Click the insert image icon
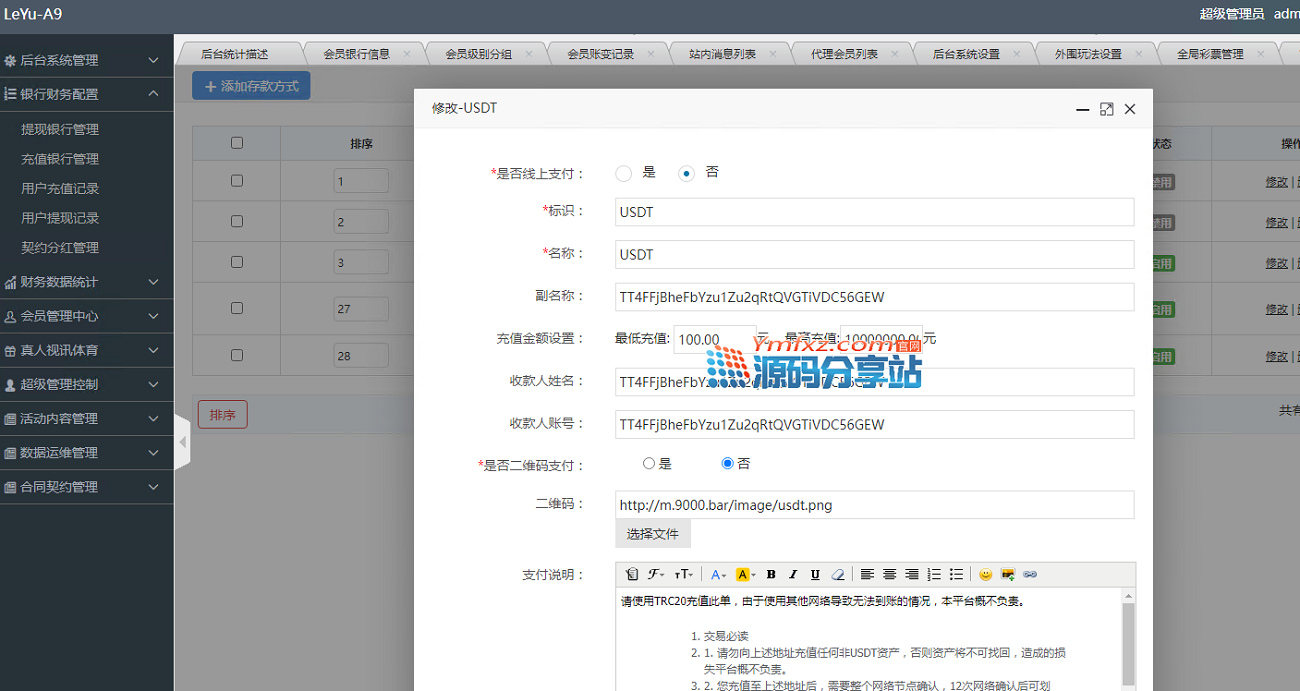1300x691 pixels. [1008, 574]
